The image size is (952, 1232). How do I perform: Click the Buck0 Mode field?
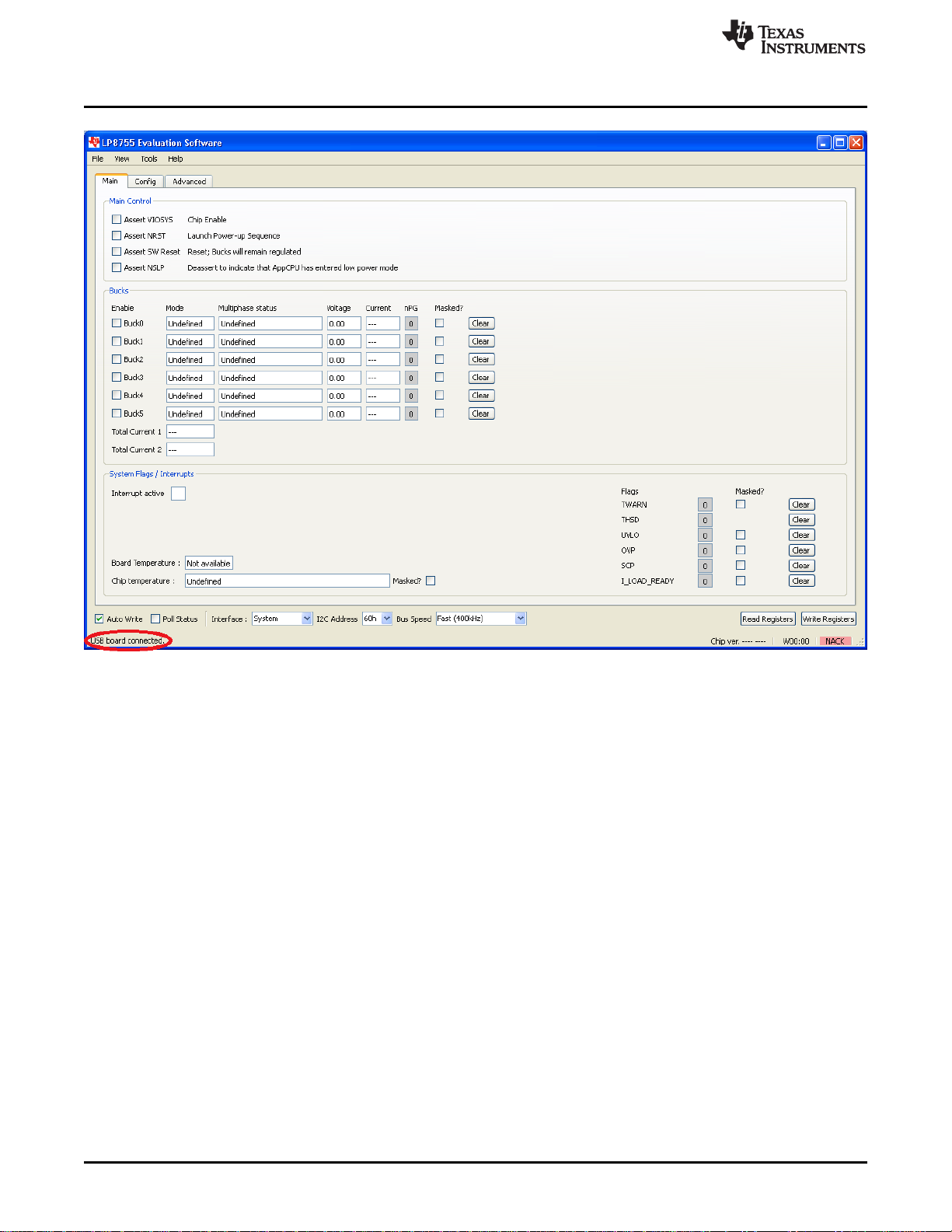tap(190, 323)
